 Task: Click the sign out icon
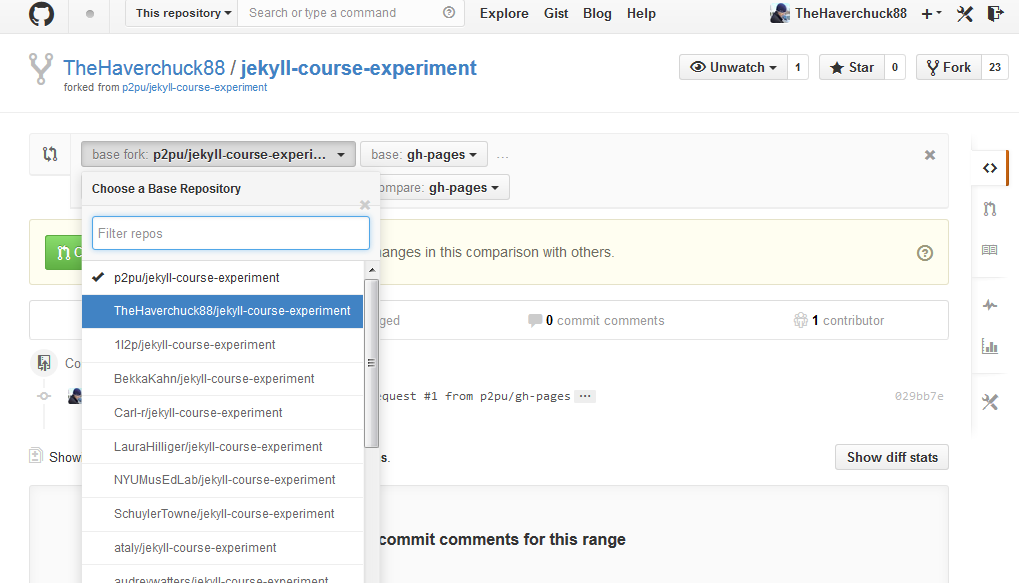(x=996, y=13)
